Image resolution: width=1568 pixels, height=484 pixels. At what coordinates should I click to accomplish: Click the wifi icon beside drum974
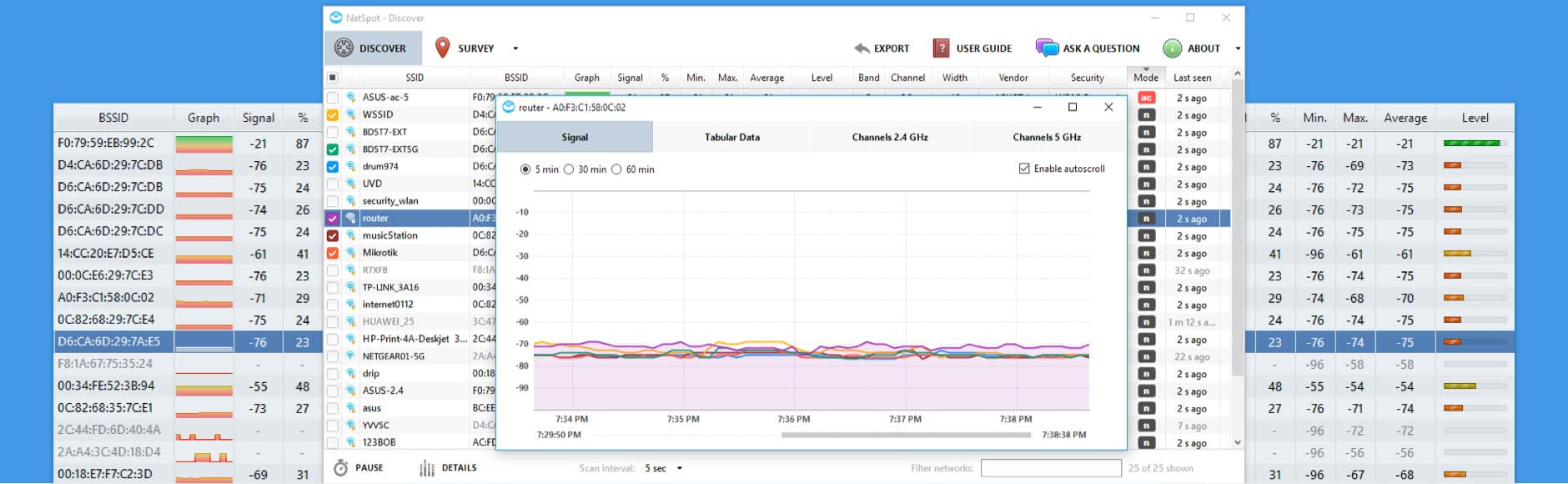point(351,166)
